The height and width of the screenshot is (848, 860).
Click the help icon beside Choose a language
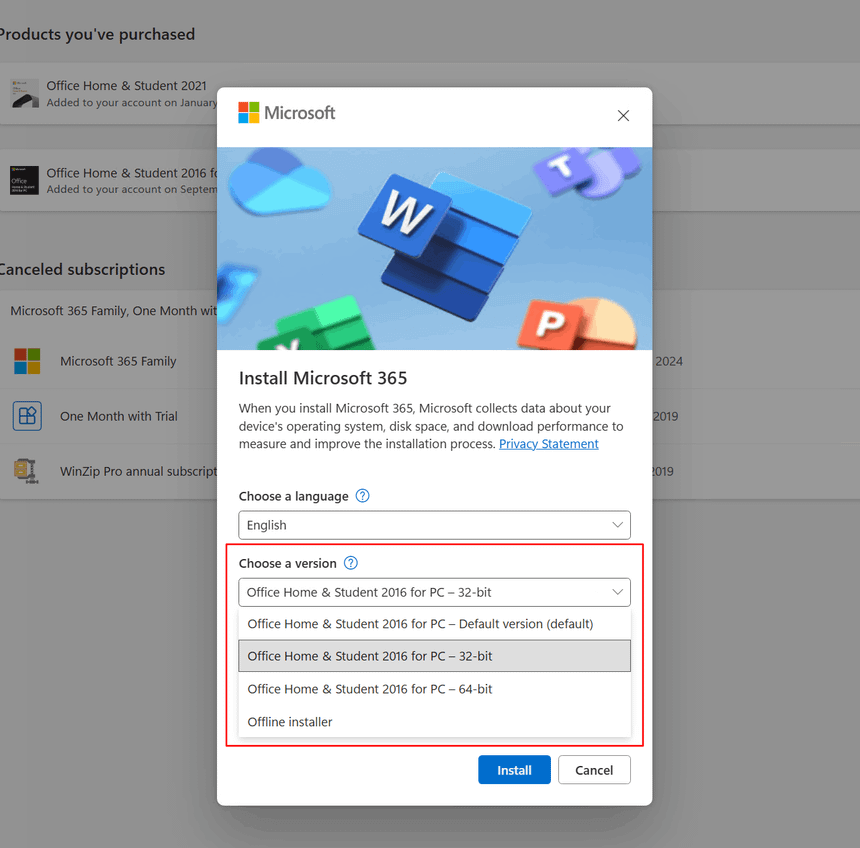362,496
